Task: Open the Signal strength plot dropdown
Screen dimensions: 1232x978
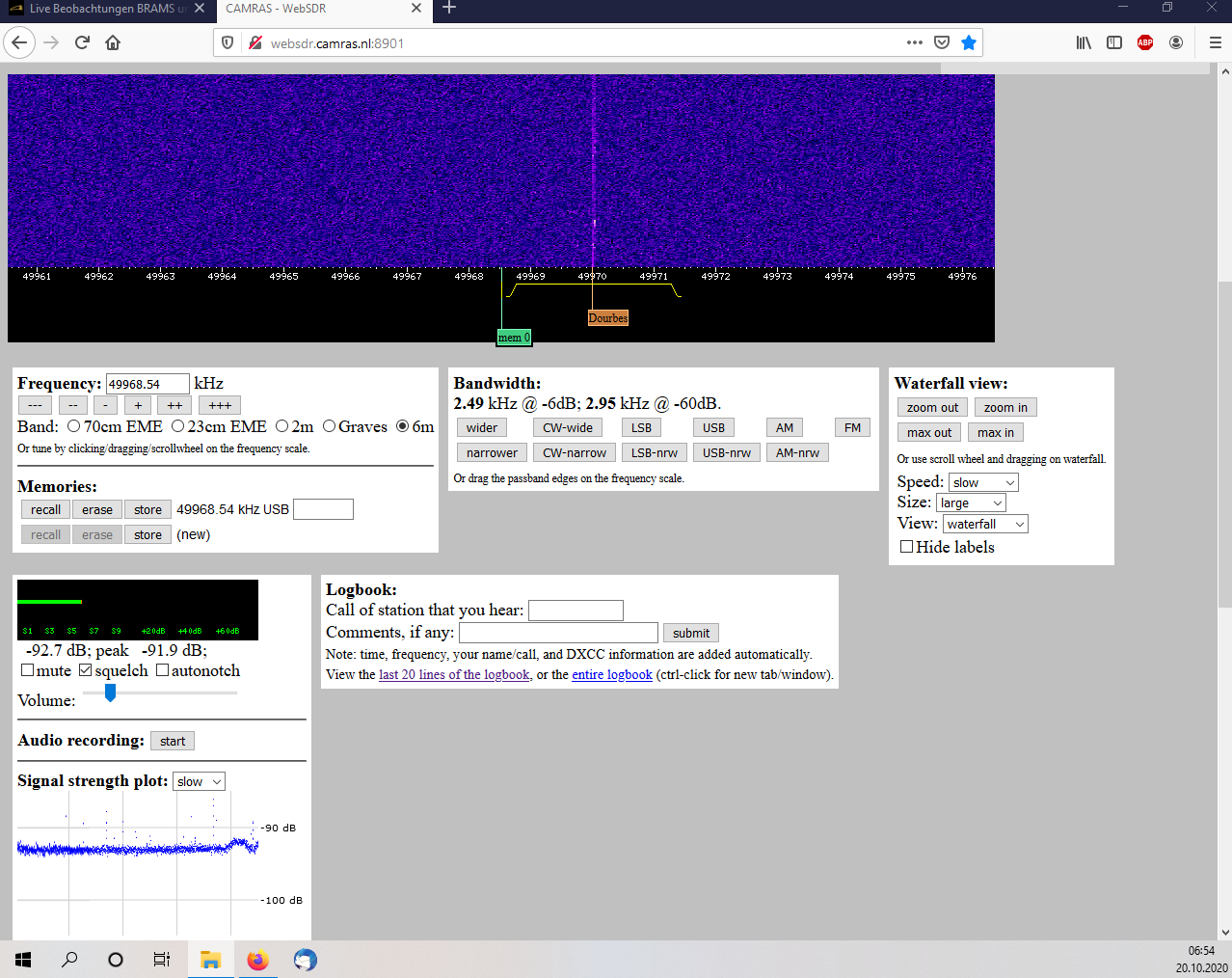Action: click(x=199, y=781)
